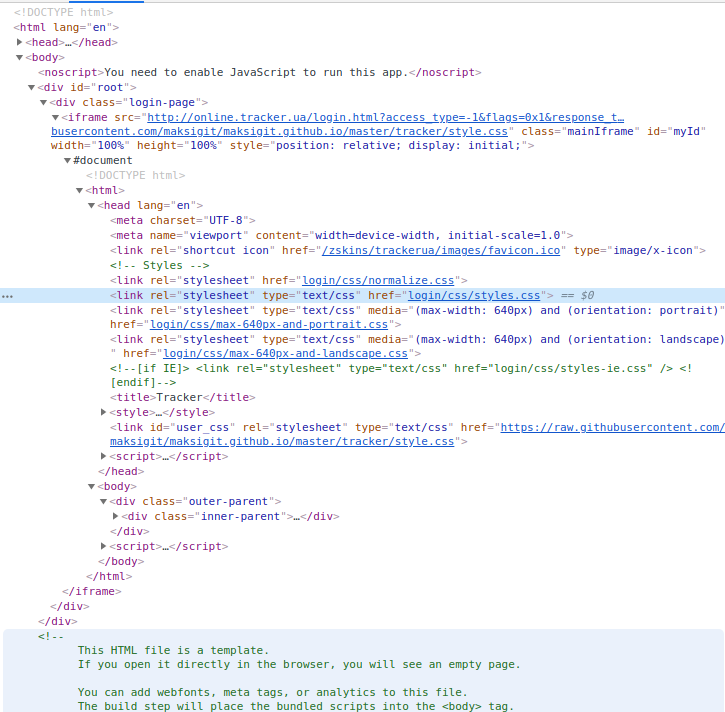Expand the collapsed style element
725x712 pixels.
point(104,412)
